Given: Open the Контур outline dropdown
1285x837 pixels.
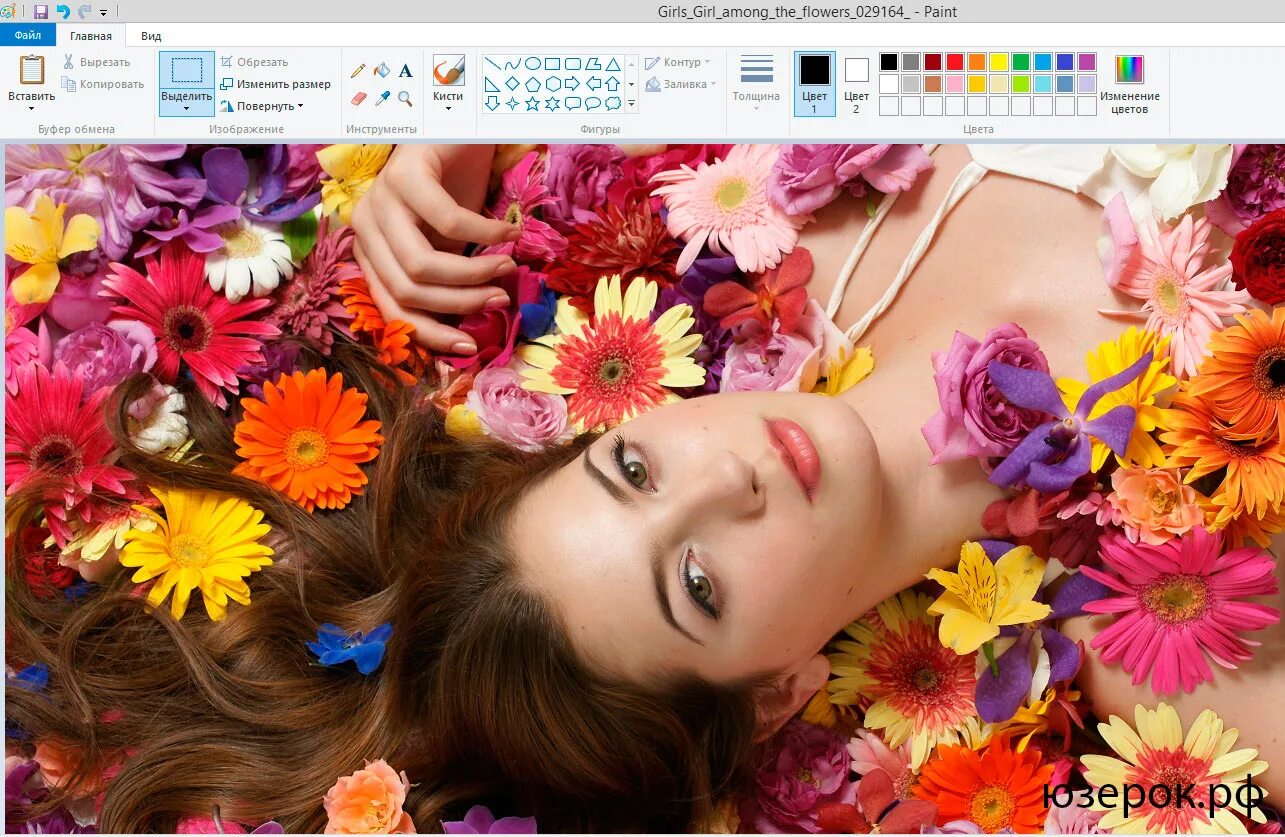Looking at the screenshot, I should pos(708,62).
